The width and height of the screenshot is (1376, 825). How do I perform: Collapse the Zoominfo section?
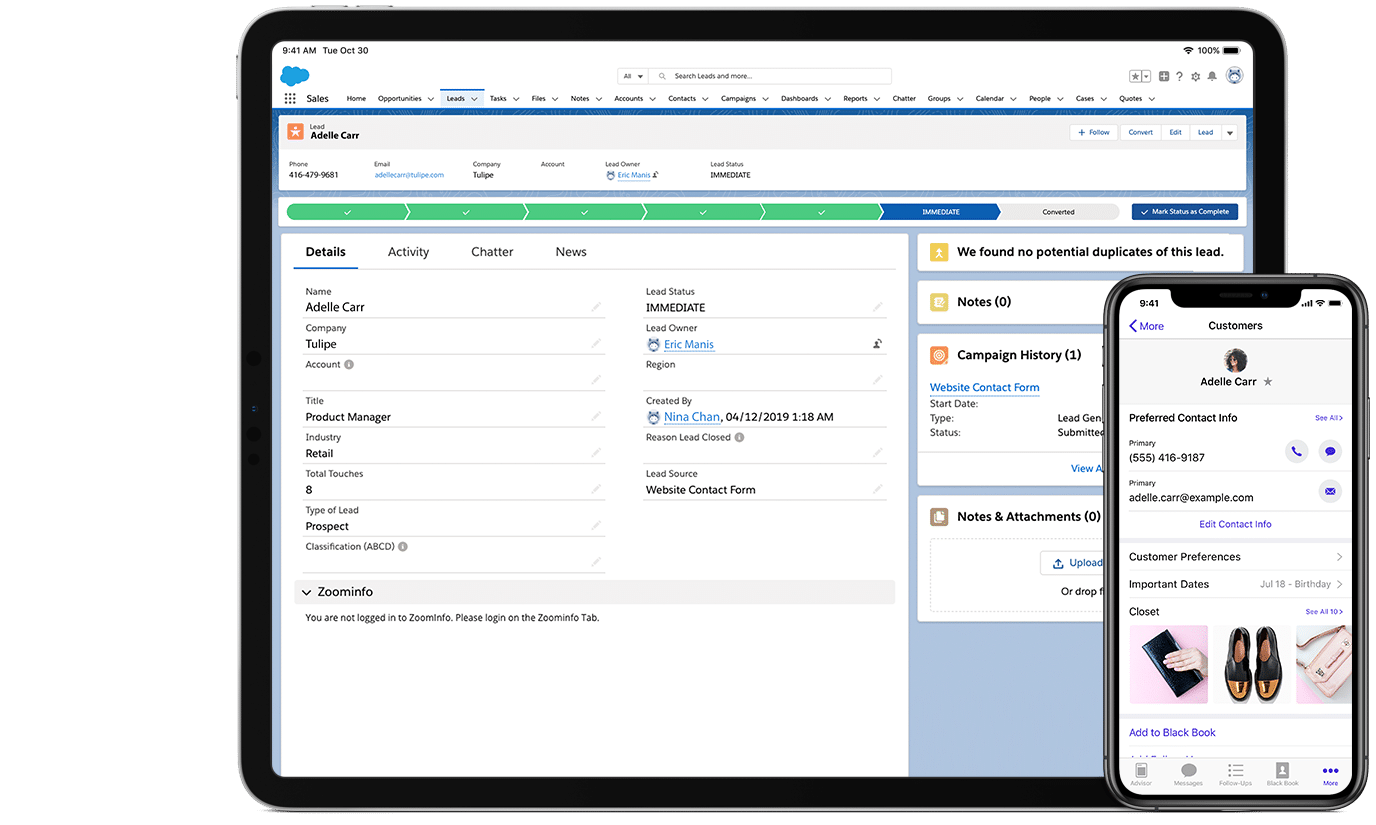306,592
